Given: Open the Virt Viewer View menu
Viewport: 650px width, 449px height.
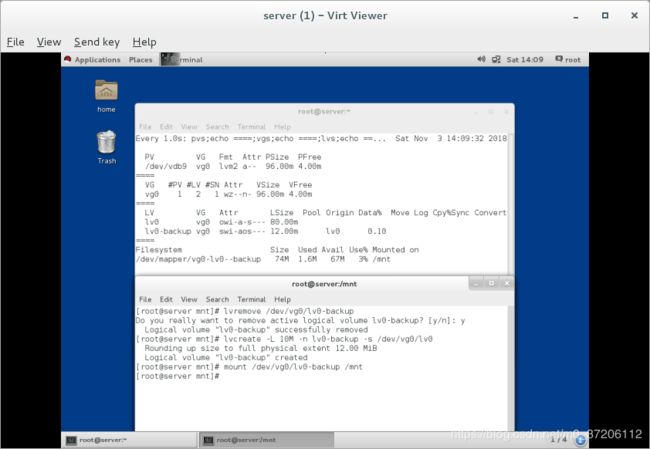Looking at the screenshot, I should [49, 42].
